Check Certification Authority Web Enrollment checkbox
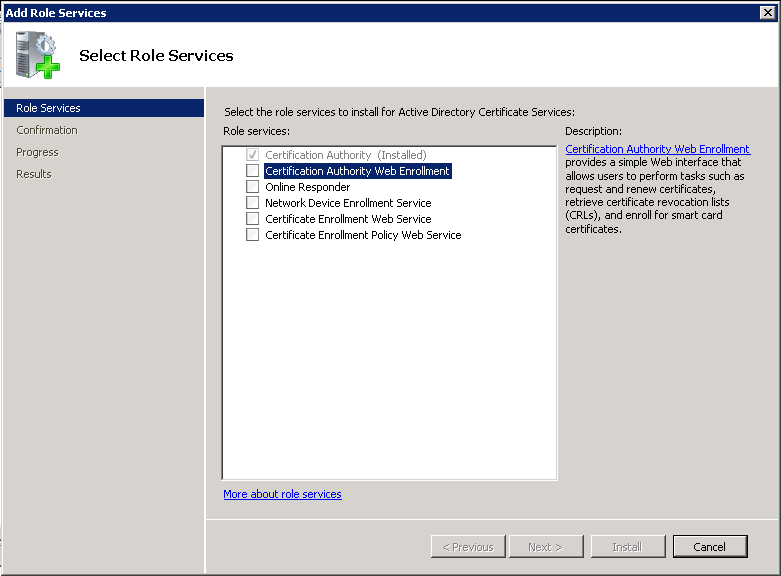The image size is (781, 576). pyautogui.click(x=253, y=171)
